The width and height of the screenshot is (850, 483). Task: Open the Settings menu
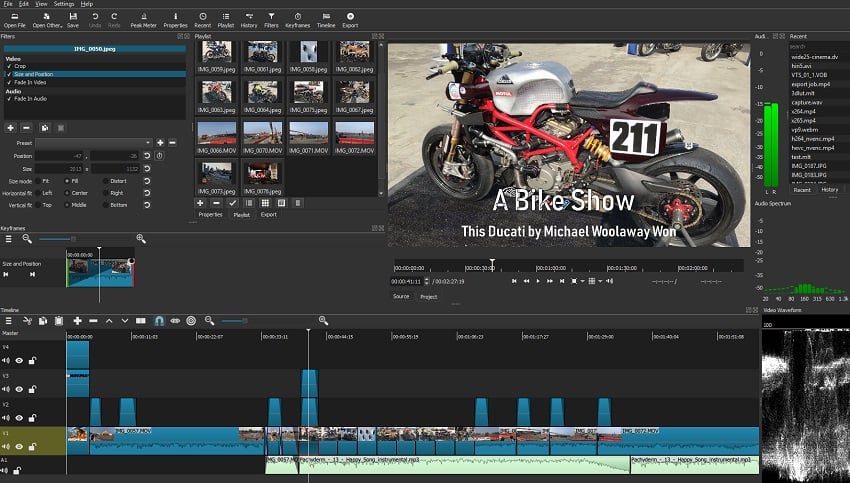64,4
